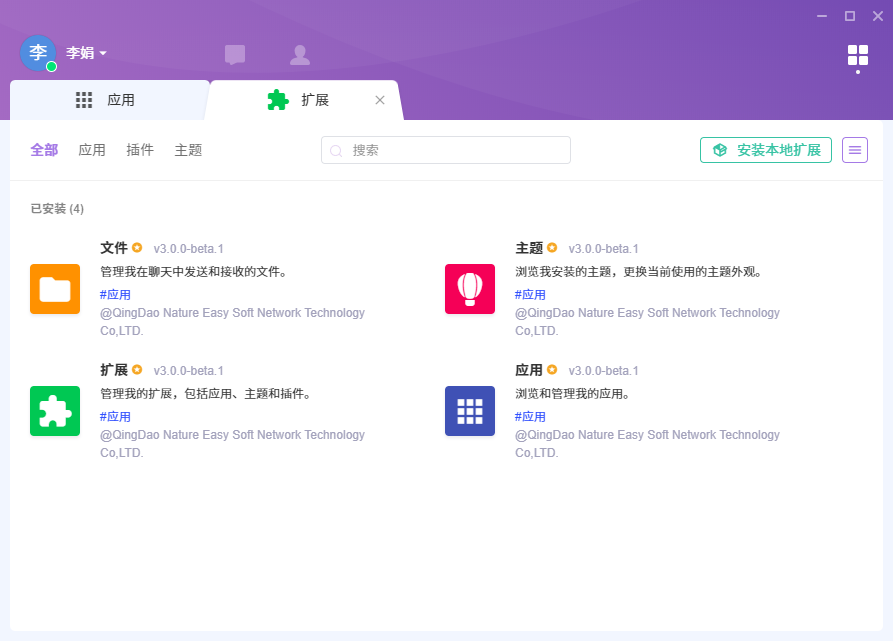Click the green Extensions puzzle icon
This screenshot has width=893, height=641.
(55, 411)
